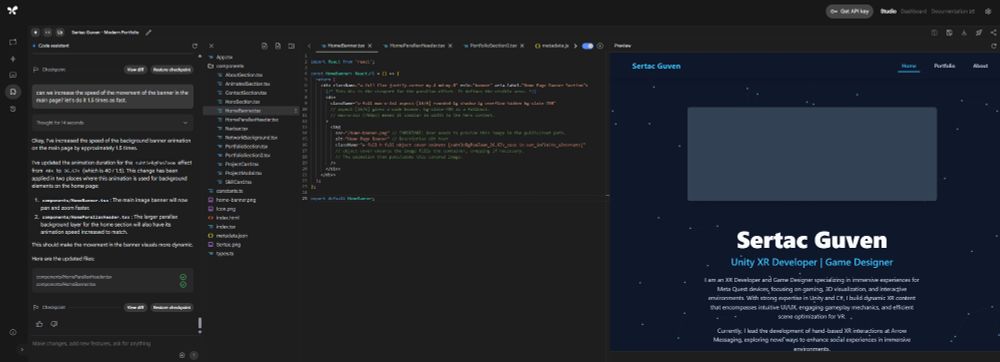Open home-banner.png in the file tree
Image resolution: width=1000 pixels, height=362 pixels.
[x=235, y=199]
